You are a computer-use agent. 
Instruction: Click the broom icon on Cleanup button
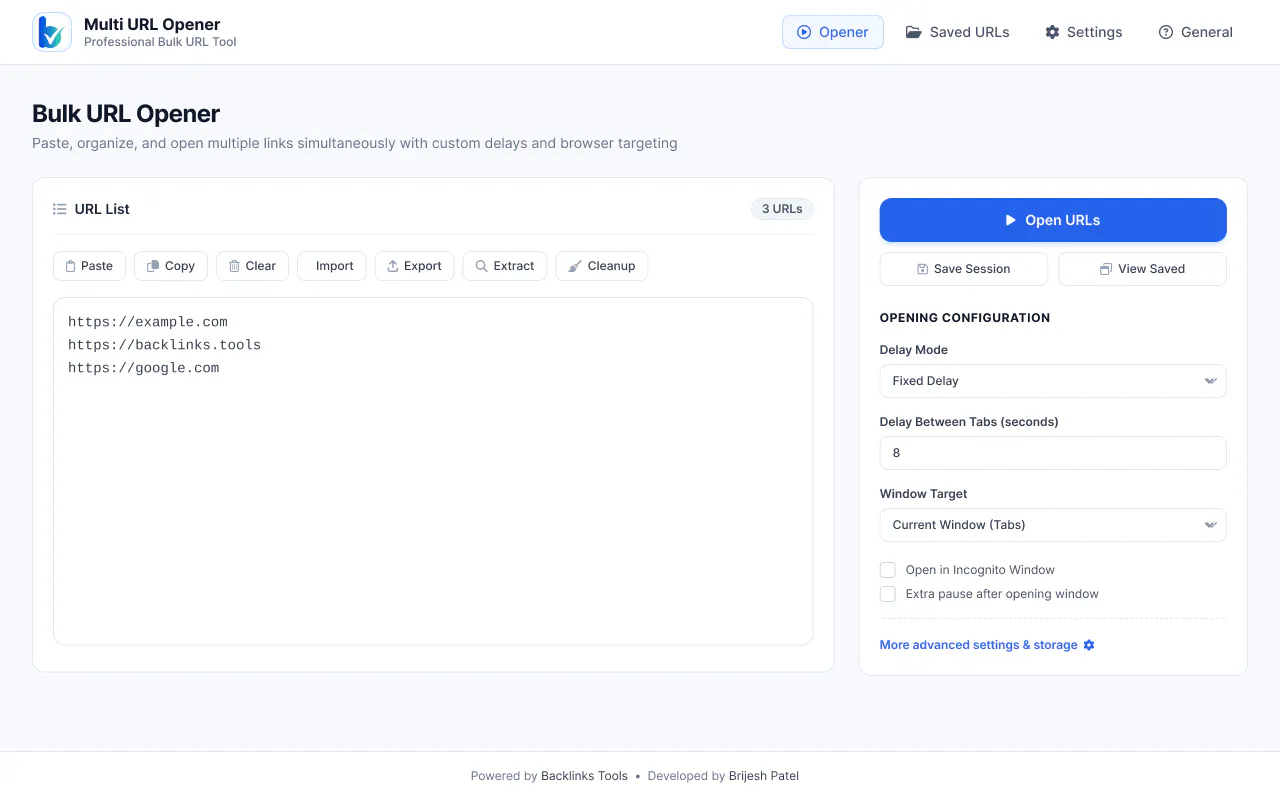575,266
